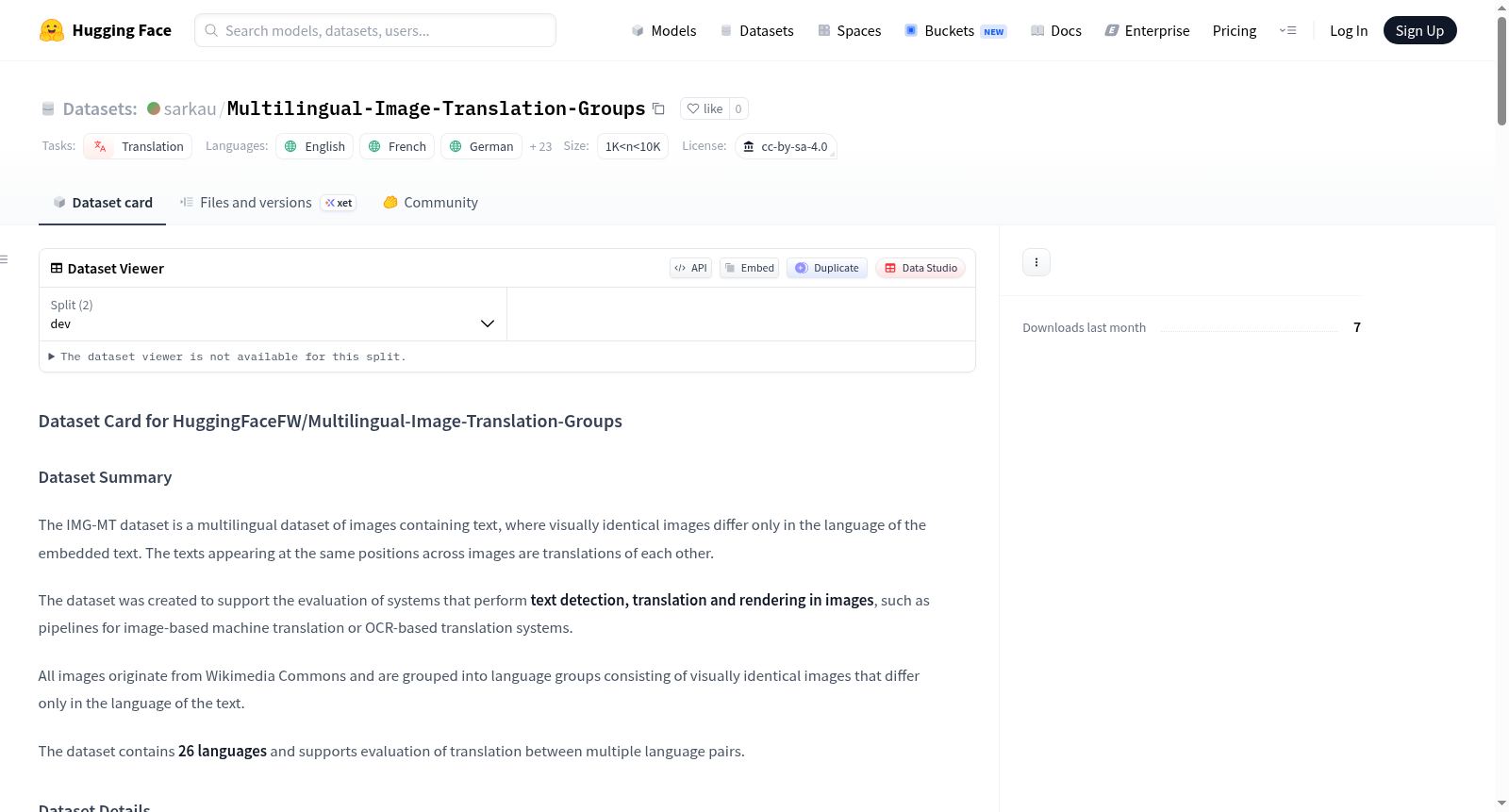Open the cc-by-sa-4.0 license tag
Viewport: 1509px width, 812px height.
click(x=786, y=146)
